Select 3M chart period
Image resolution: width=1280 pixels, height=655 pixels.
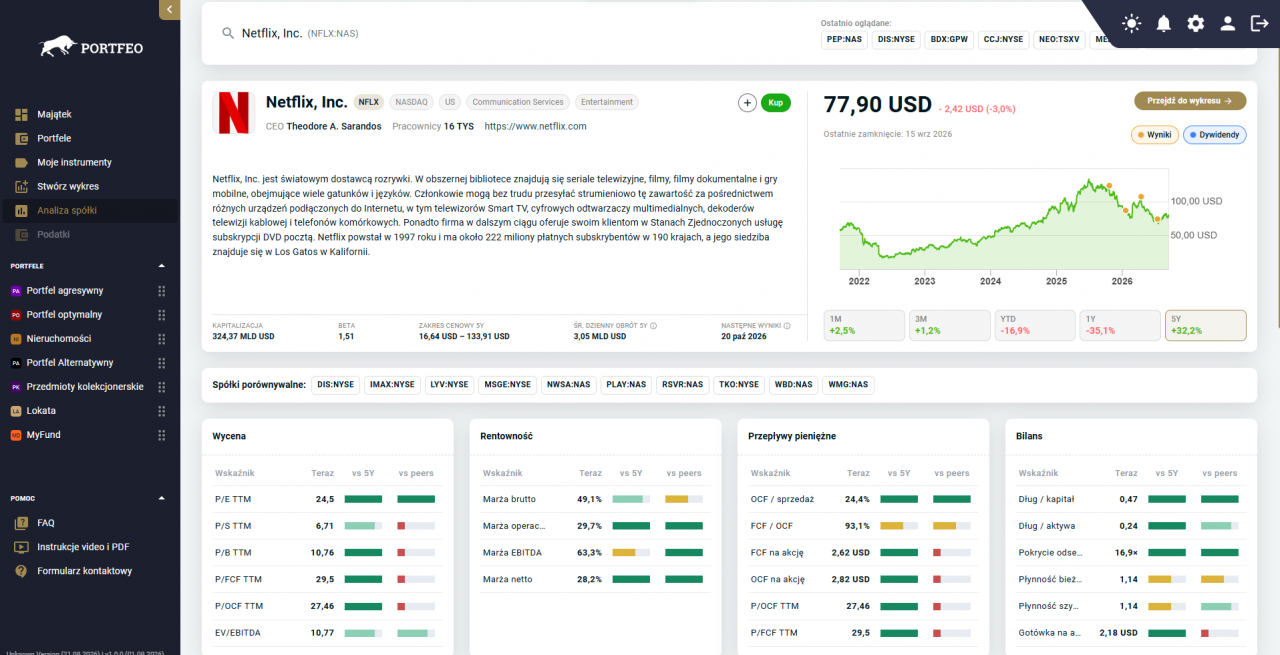(949, 325)
